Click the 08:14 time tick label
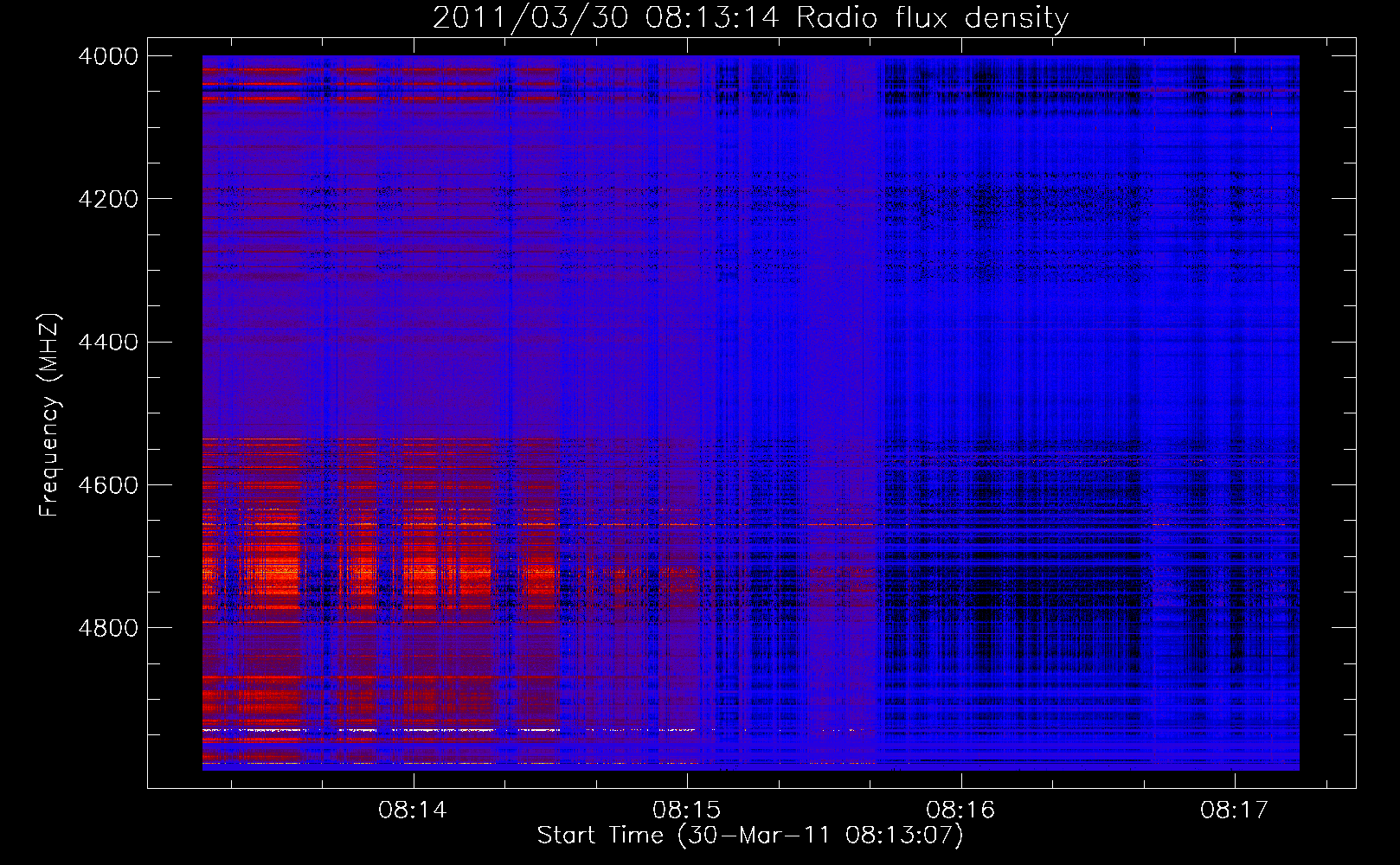The height and width of the screenshot is (865, 1400). pos(413,811)
